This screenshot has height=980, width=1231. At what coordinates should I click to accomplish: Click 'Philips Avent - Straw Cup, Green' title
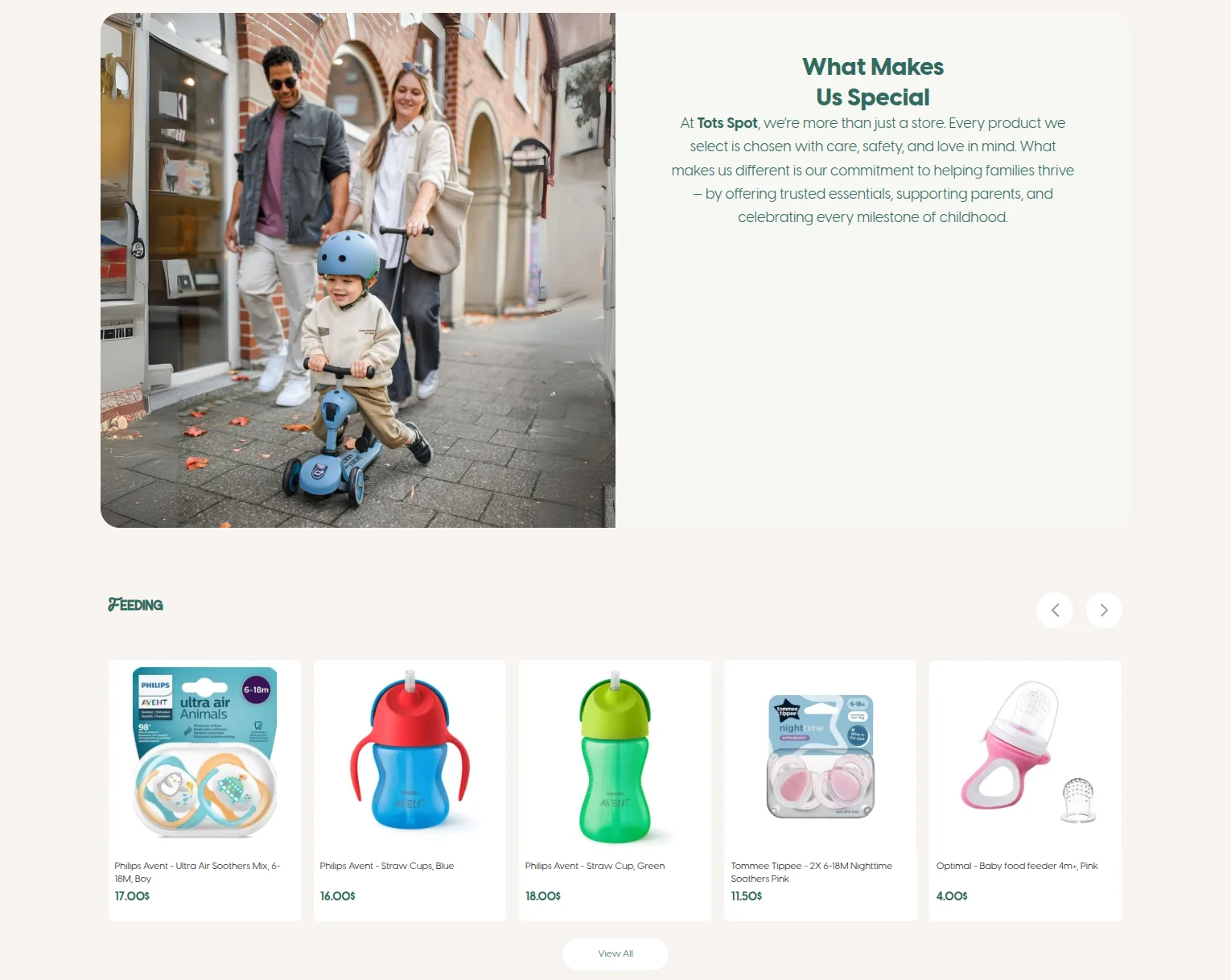[595, 866]
